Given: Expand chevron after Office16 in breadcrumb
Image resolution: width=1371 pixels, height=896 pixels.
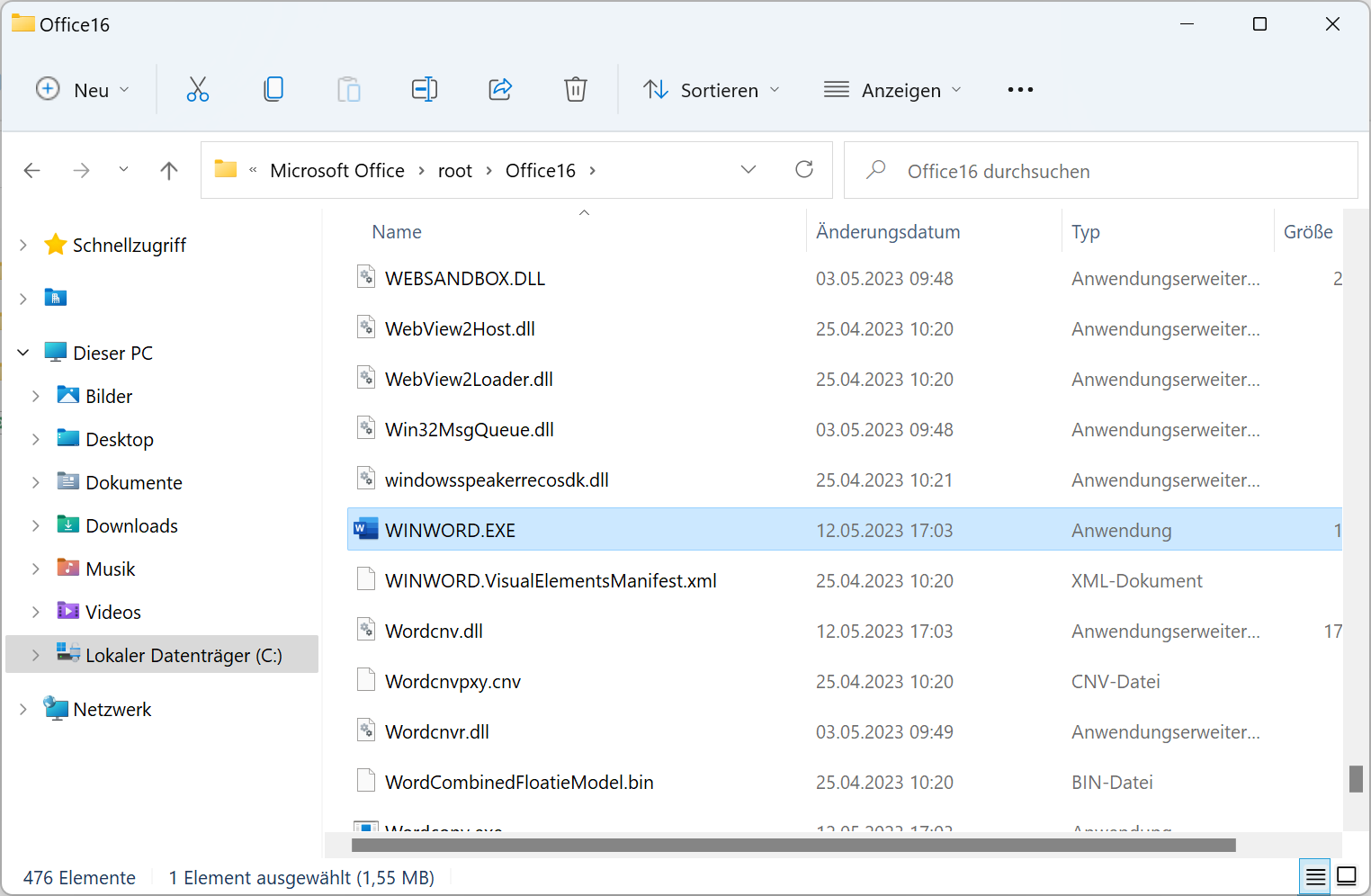Looking at the screenshot, I should point(592,170).
